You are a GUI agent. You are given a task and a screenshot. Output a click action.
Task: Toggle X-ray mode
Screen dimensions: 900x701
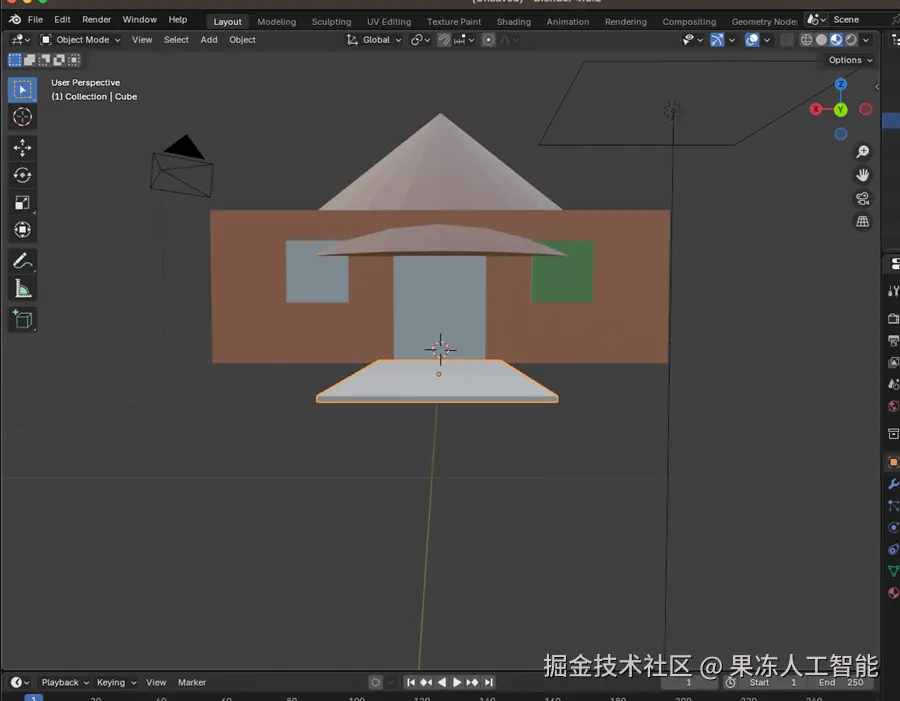tap(786, 40)
